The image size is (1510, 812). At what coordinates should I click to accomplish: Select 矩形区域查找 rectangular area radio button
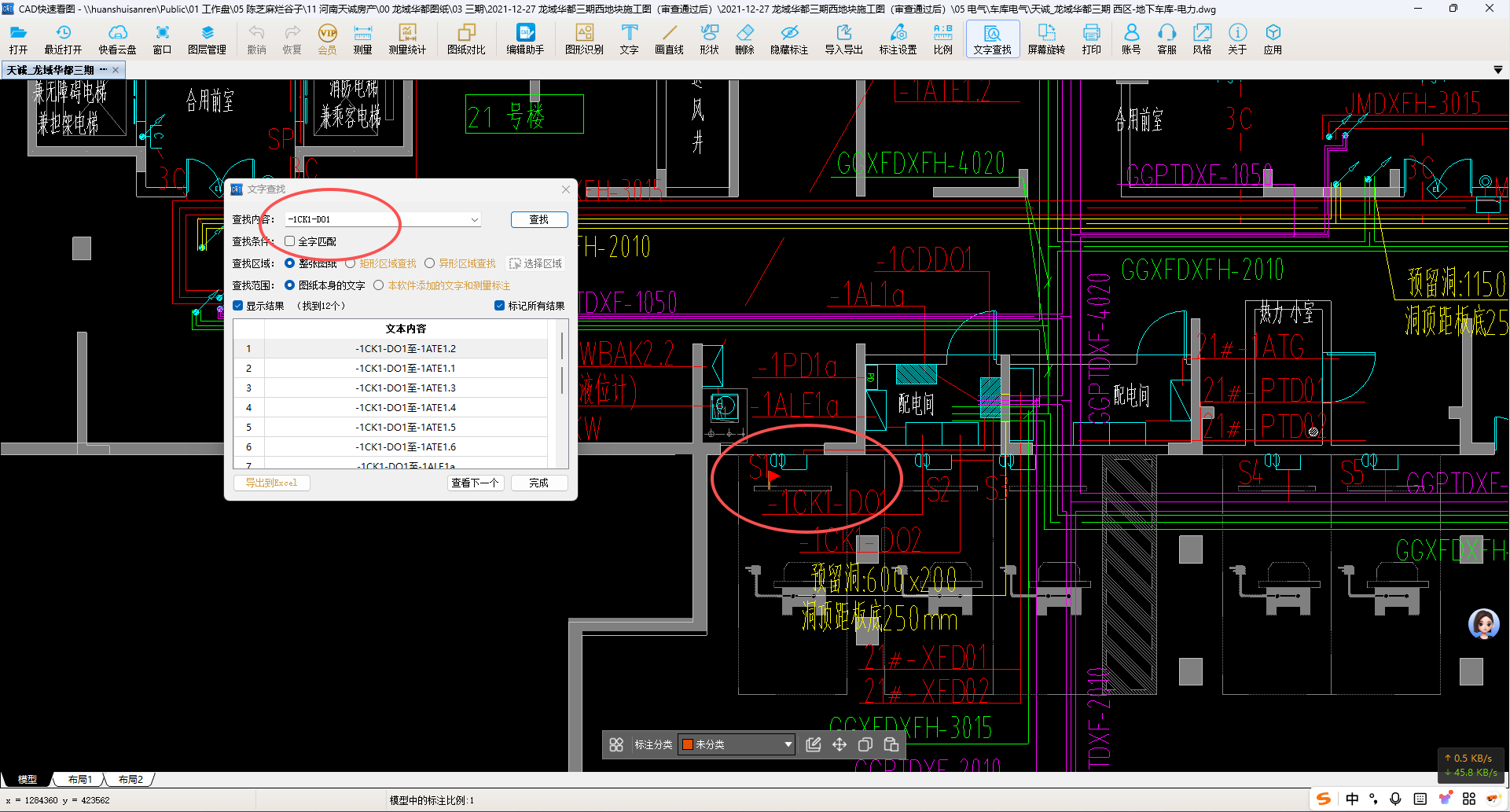351,263
